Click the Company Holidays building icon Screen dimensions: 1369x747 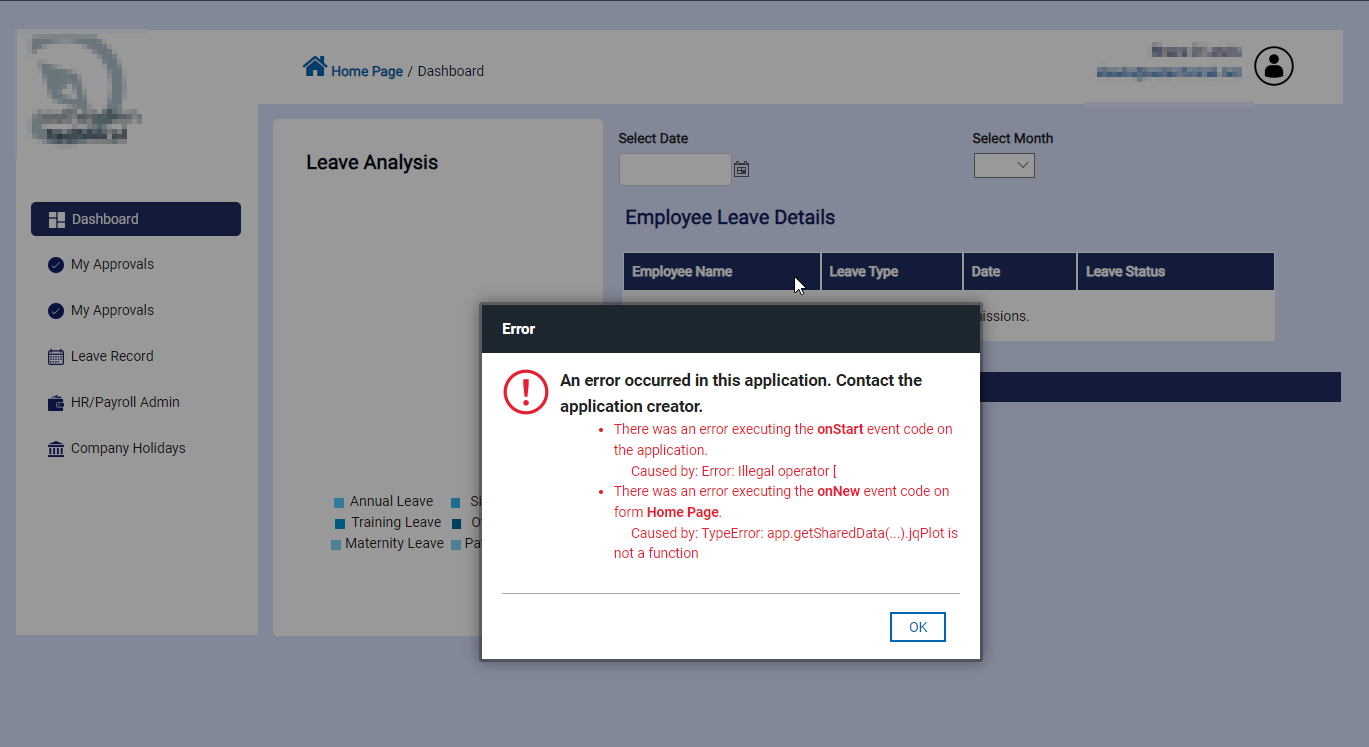click(x=56, y=449)
